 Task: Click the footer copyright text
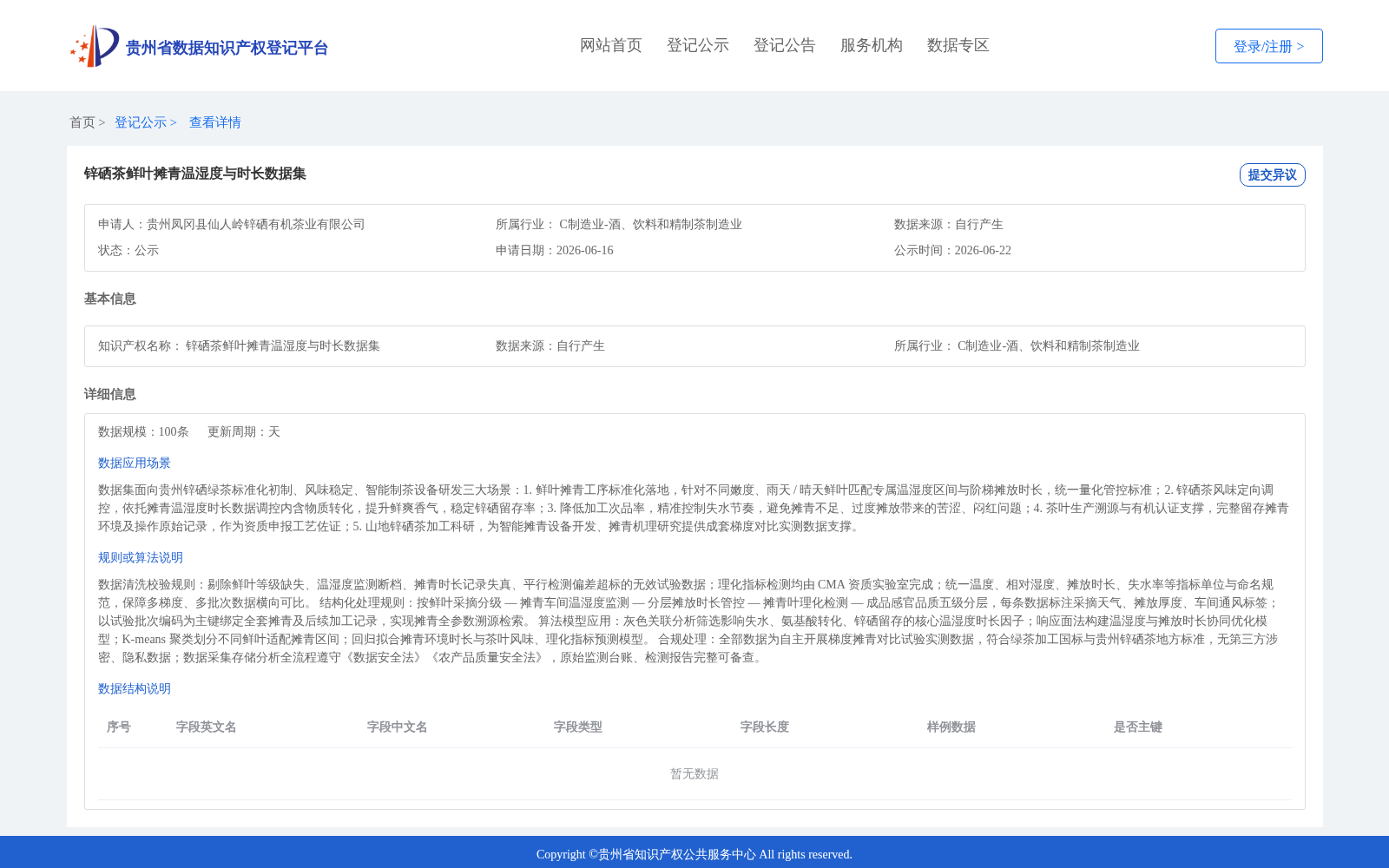tap(694, 854)
